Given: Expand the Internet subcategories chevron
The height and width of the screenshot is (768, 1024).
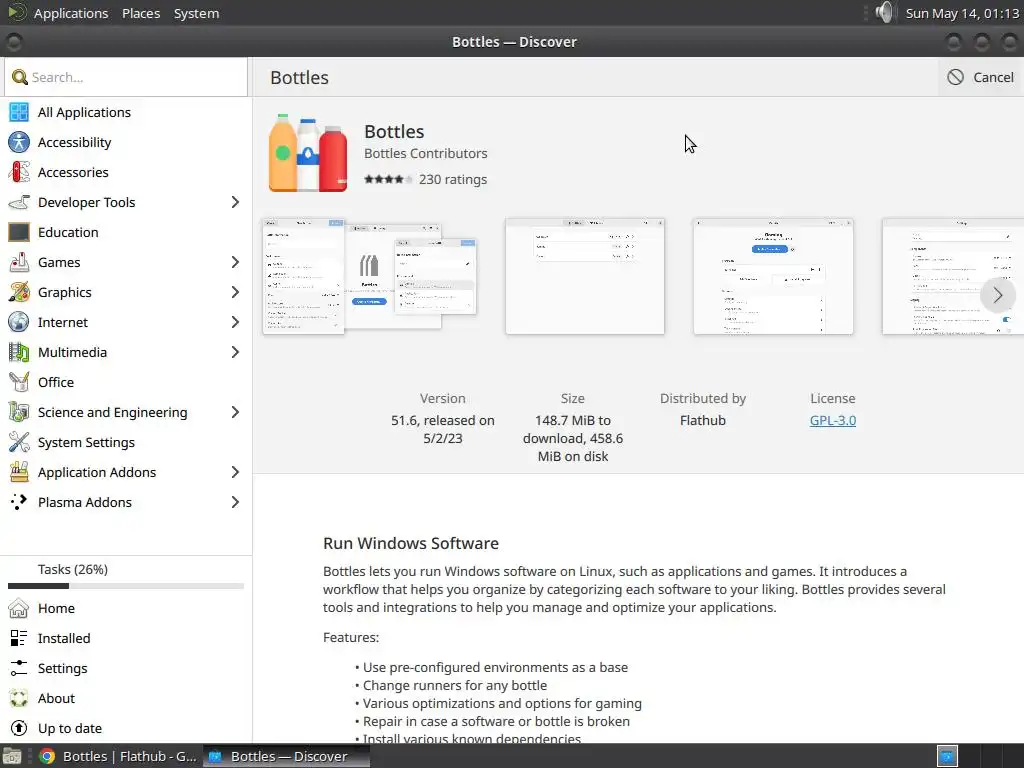Looking at the screenshot, I should coord(235,323).
